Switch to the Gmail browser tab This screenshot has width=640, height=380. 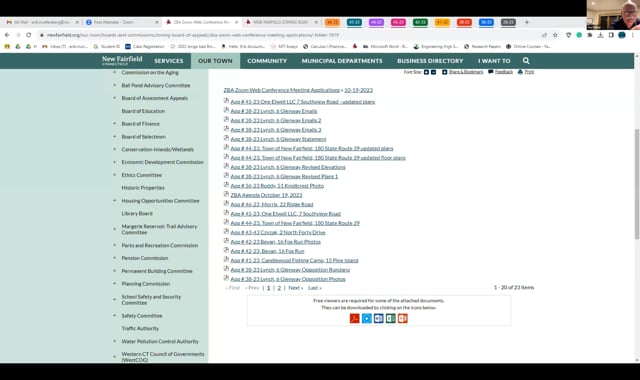pyautogui.click(x=42, y=22)
